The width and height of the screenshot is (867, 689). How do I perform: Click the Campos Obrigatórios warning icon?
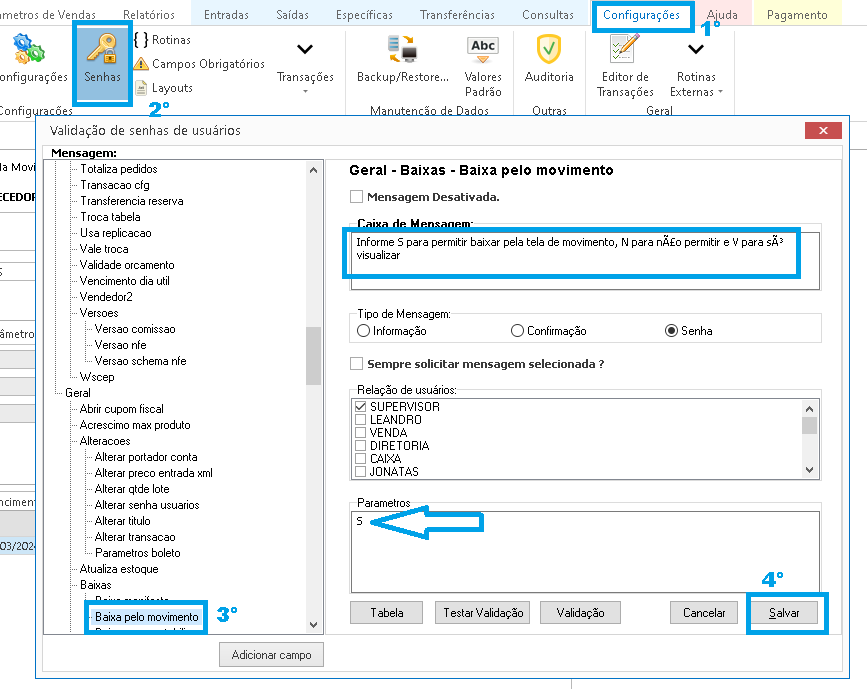(x=141, y=64)
